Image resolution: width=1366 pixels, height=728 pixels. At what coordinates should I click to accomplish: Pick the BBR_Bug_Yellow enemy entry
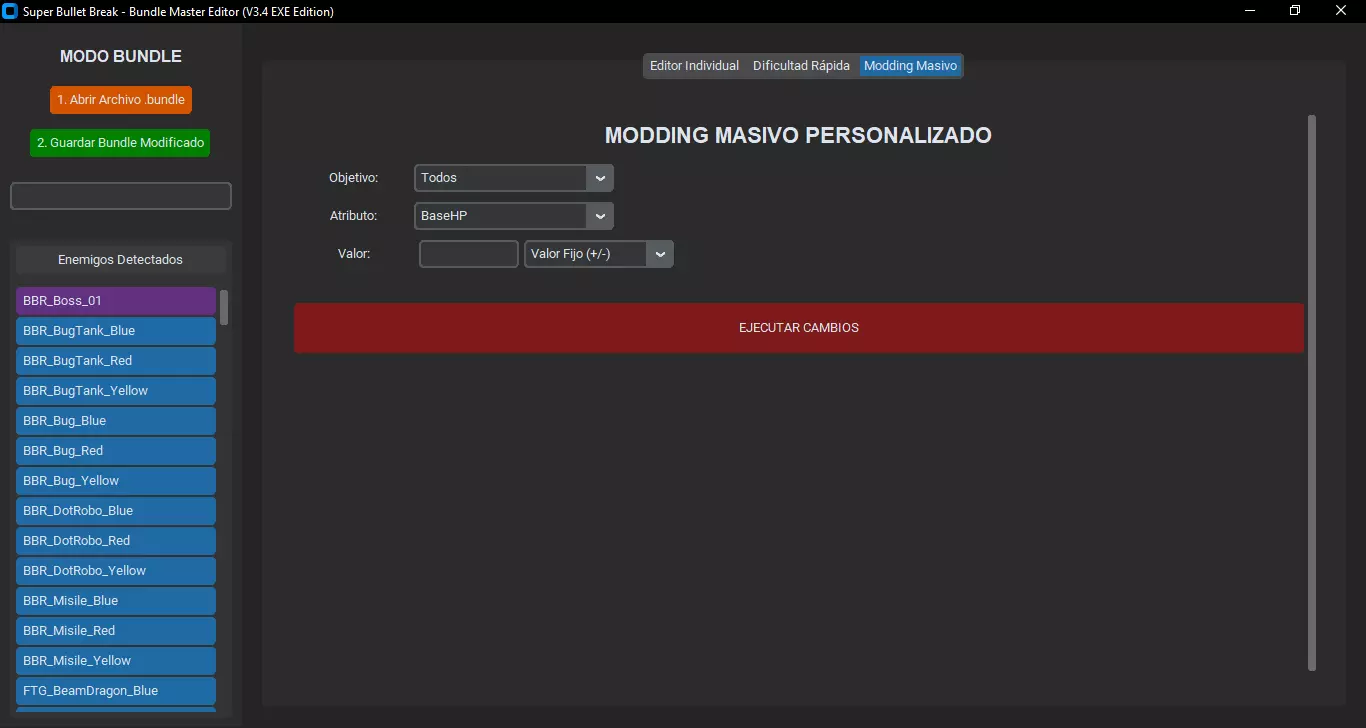[x=116, y=481]
